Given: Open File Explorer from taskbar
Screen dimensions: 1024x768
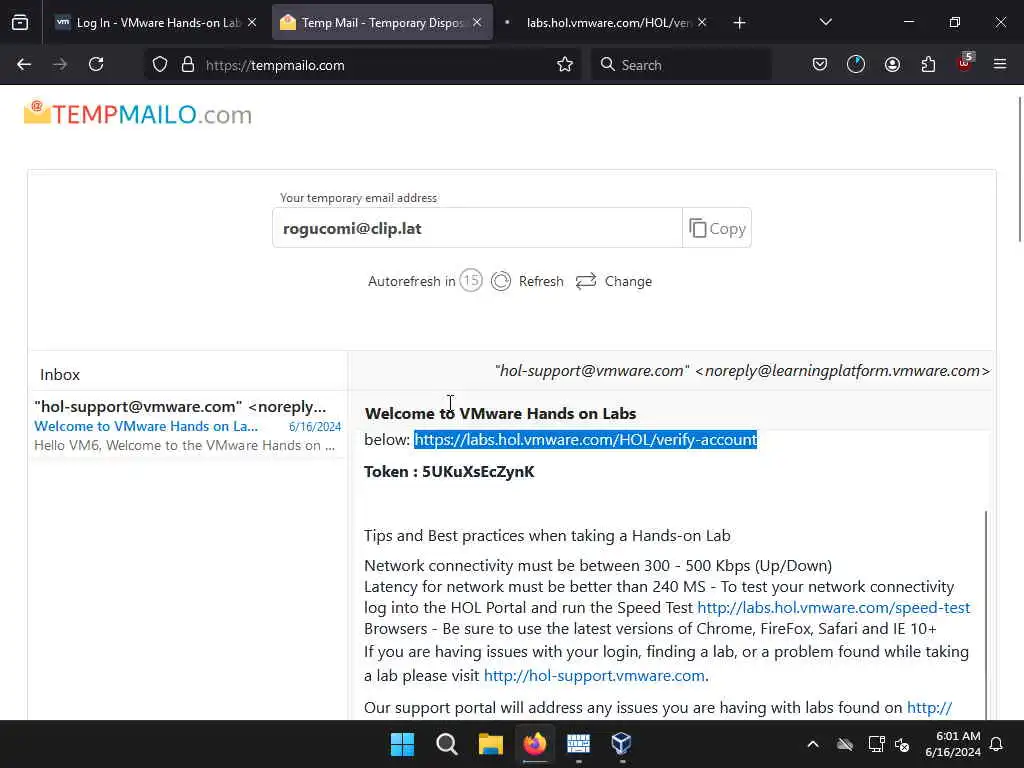Looking at the screenshot, I should 490,744.
